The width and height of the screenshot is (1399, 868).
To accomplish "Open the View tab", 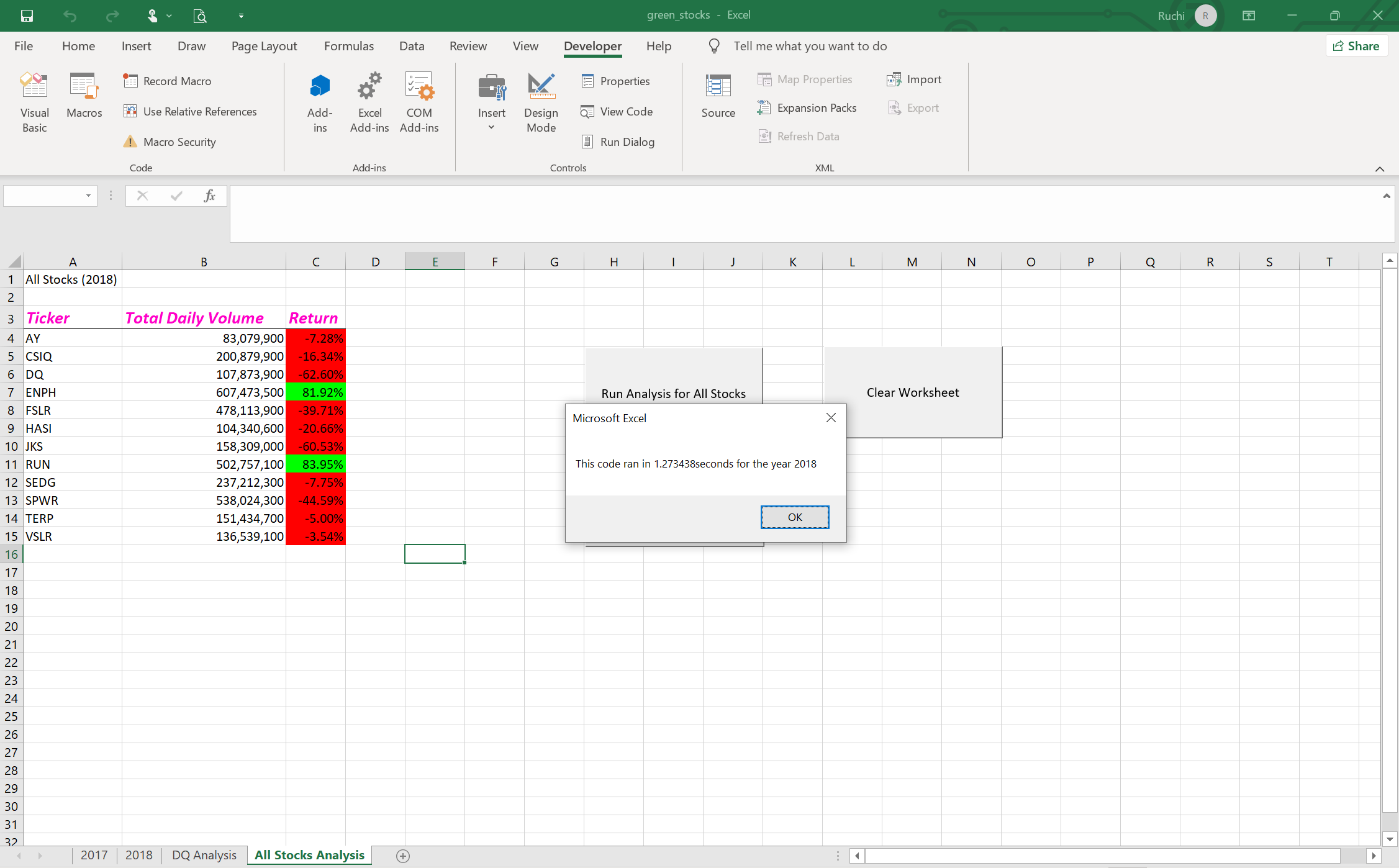I will click(525, 46).
